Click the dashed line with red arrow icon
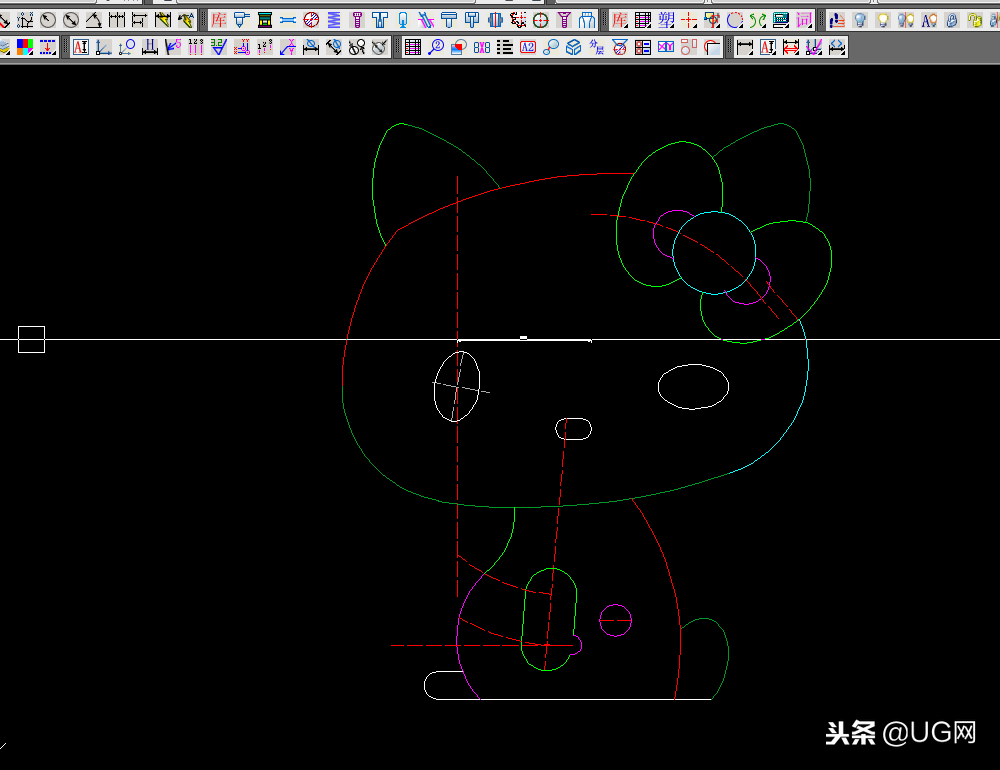The width and height of the screenshot is (1000, 770). coord(48,47)
